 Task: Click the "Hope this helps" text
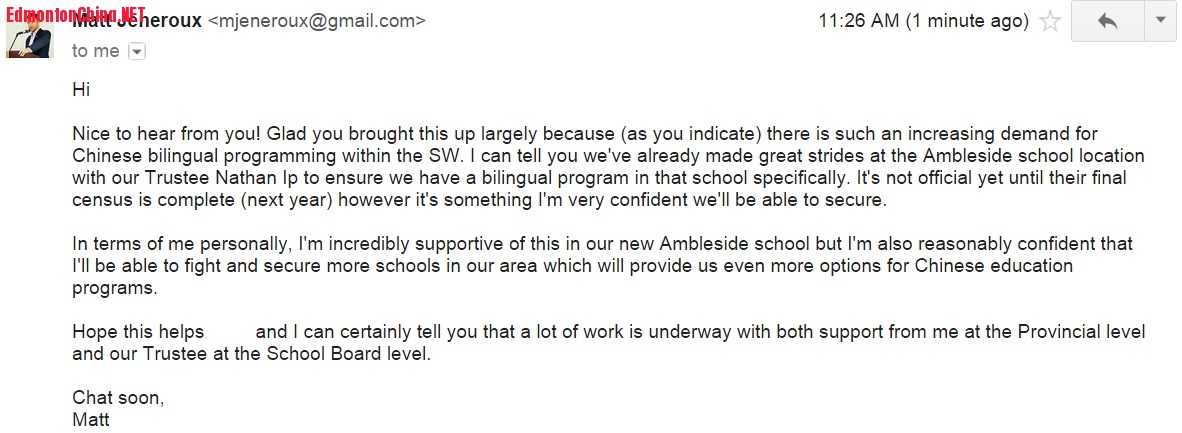(138, 332)
